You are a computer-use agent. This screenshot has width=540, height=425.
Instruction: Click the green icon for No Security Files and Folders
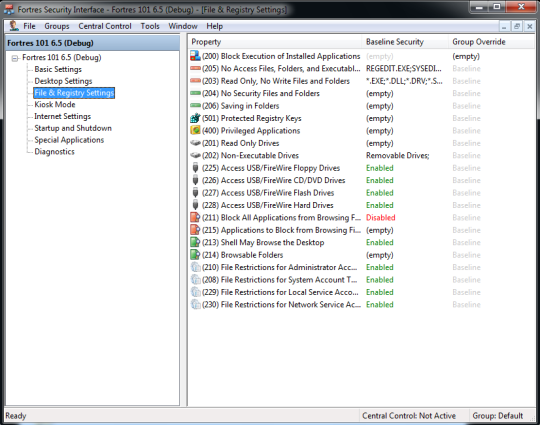195,93
